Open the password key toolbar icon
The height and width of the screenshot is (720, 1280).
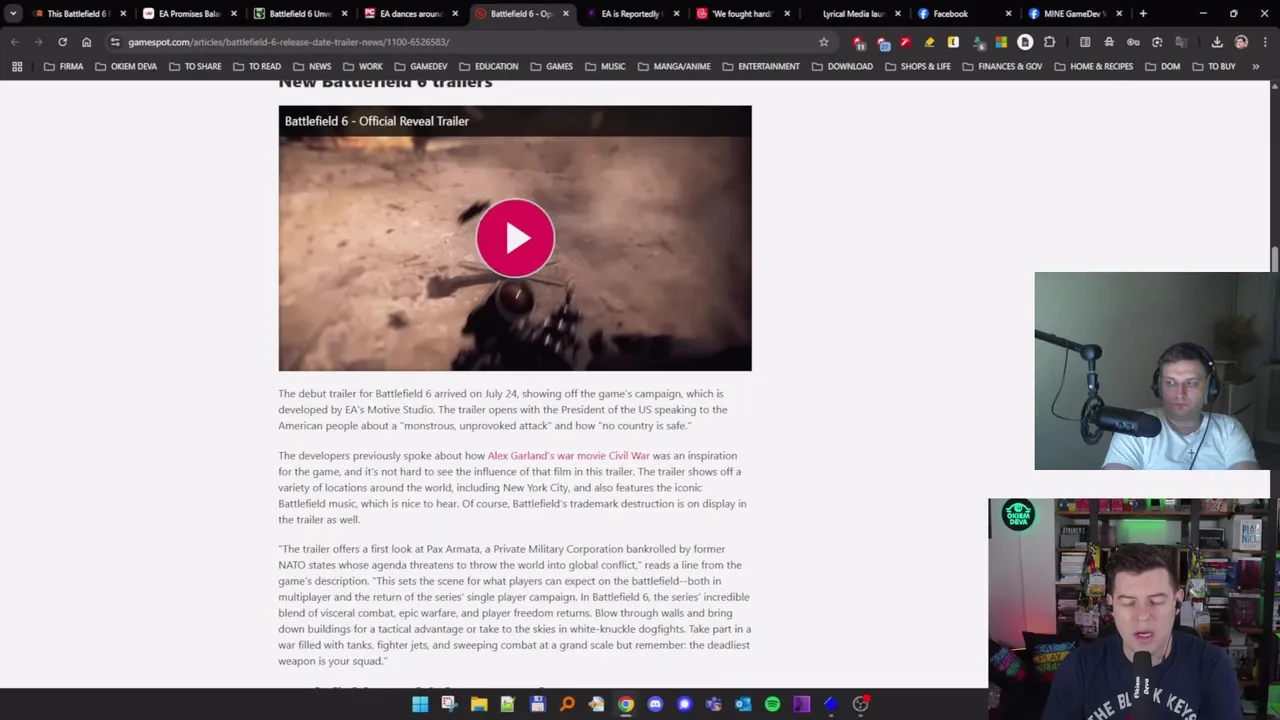tap(1133, 42)
